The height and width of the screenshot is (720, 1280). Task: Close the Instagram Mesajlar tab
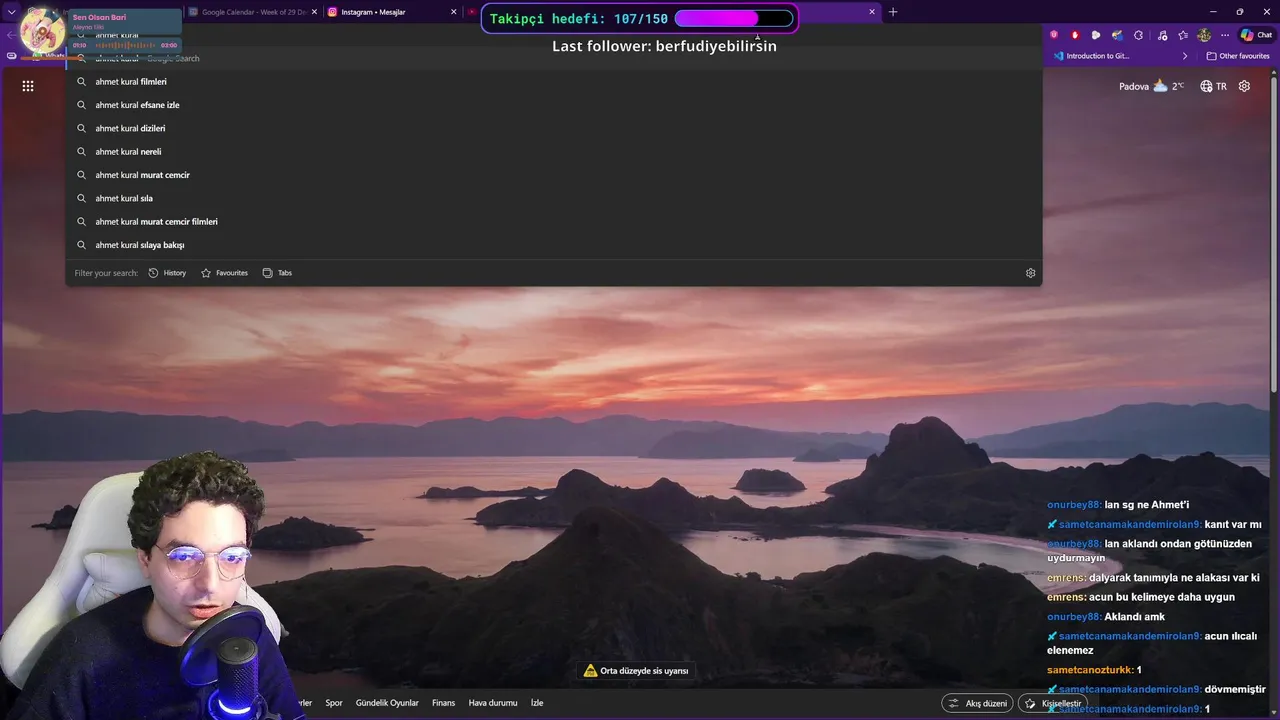point(453,12)
